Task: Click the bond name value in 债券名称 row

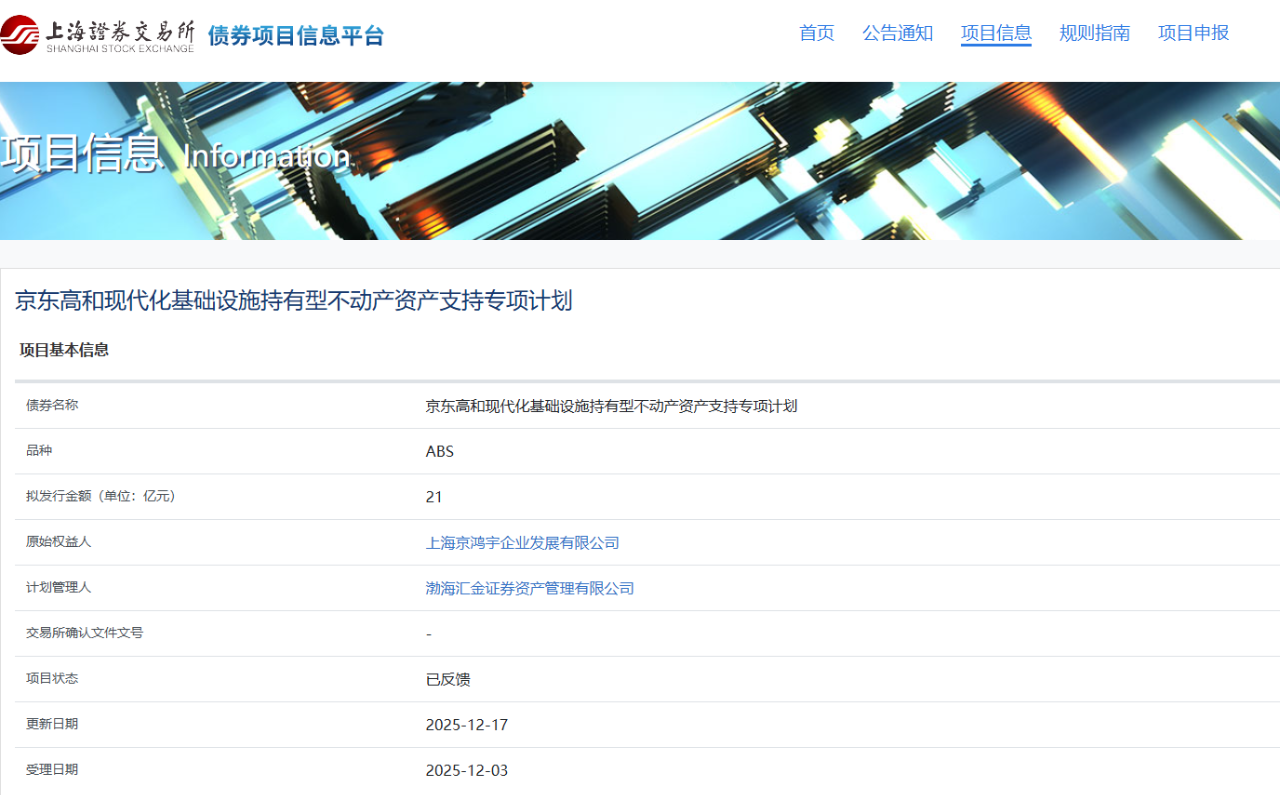Action: pos(611,406)
